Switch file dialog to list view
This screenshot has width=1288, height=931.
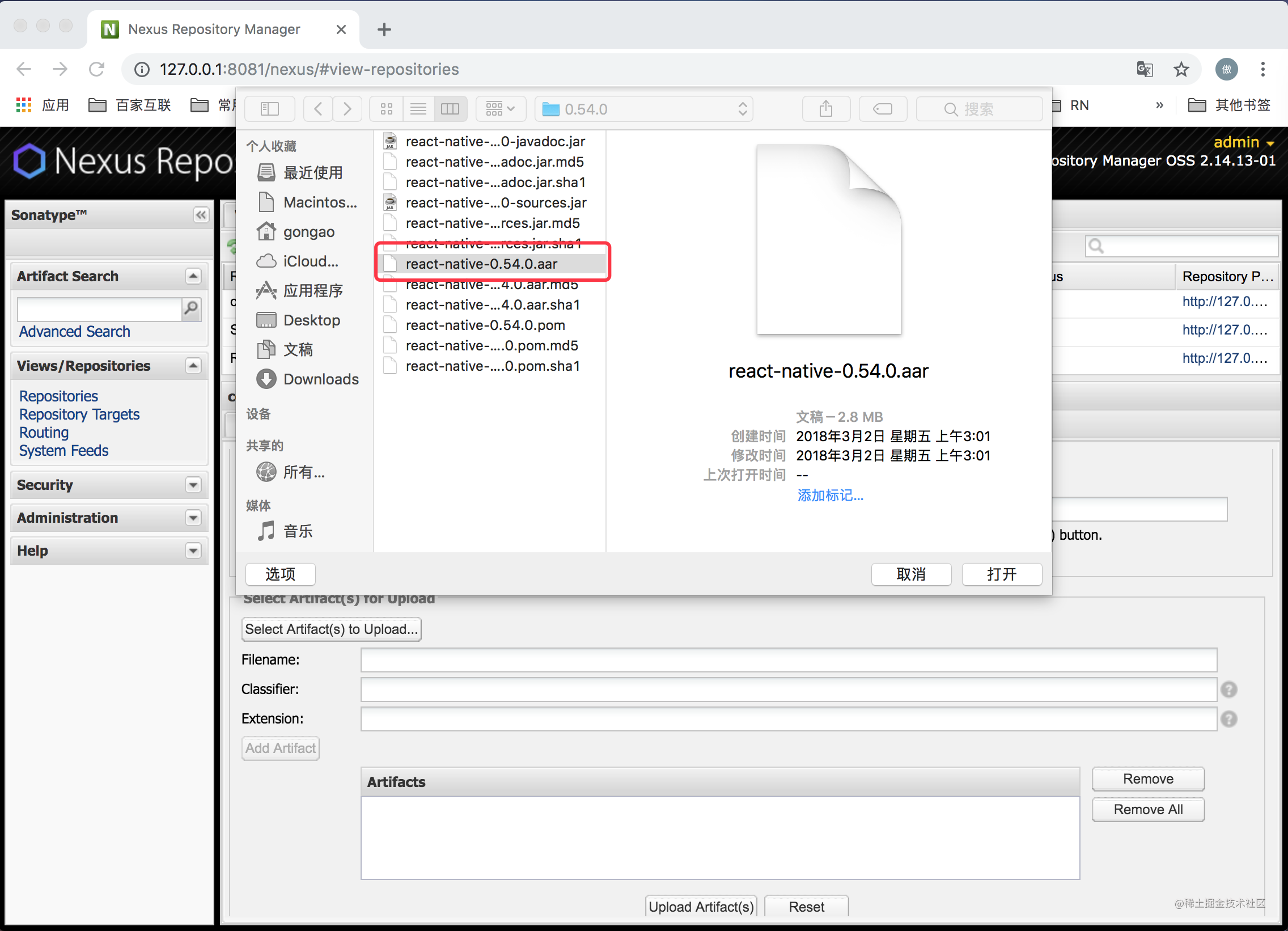pyautogui.click(x=418, y=109)
